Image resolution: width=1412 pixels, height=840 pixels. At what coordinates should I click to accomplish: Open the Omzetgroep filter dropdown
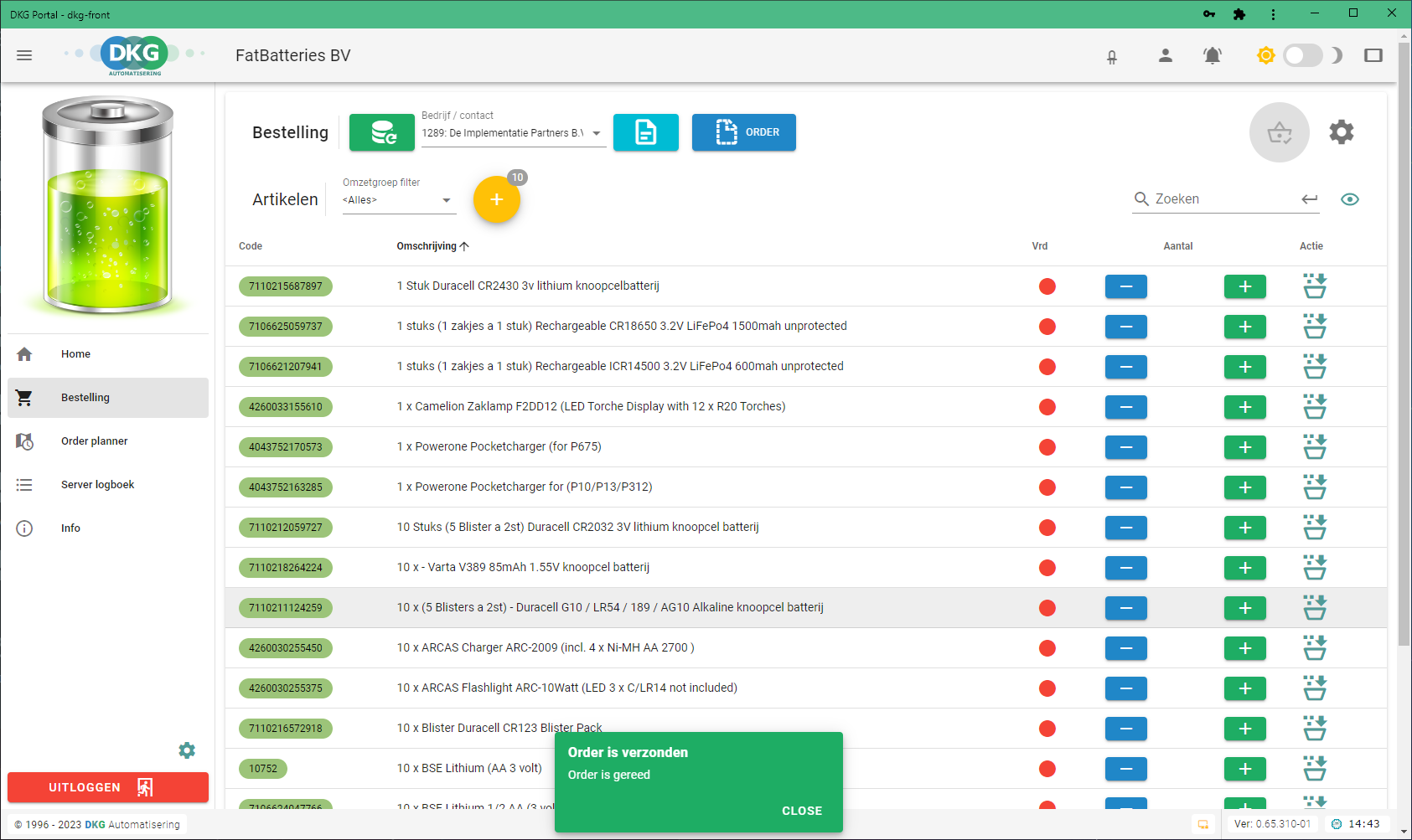click(x=400, y=200)
